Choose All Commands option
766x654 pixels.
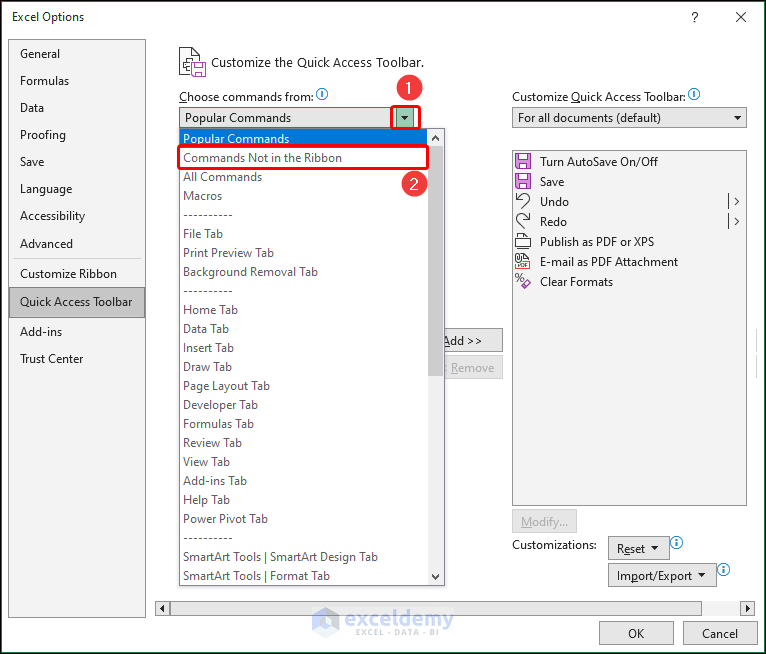point(303,177)
